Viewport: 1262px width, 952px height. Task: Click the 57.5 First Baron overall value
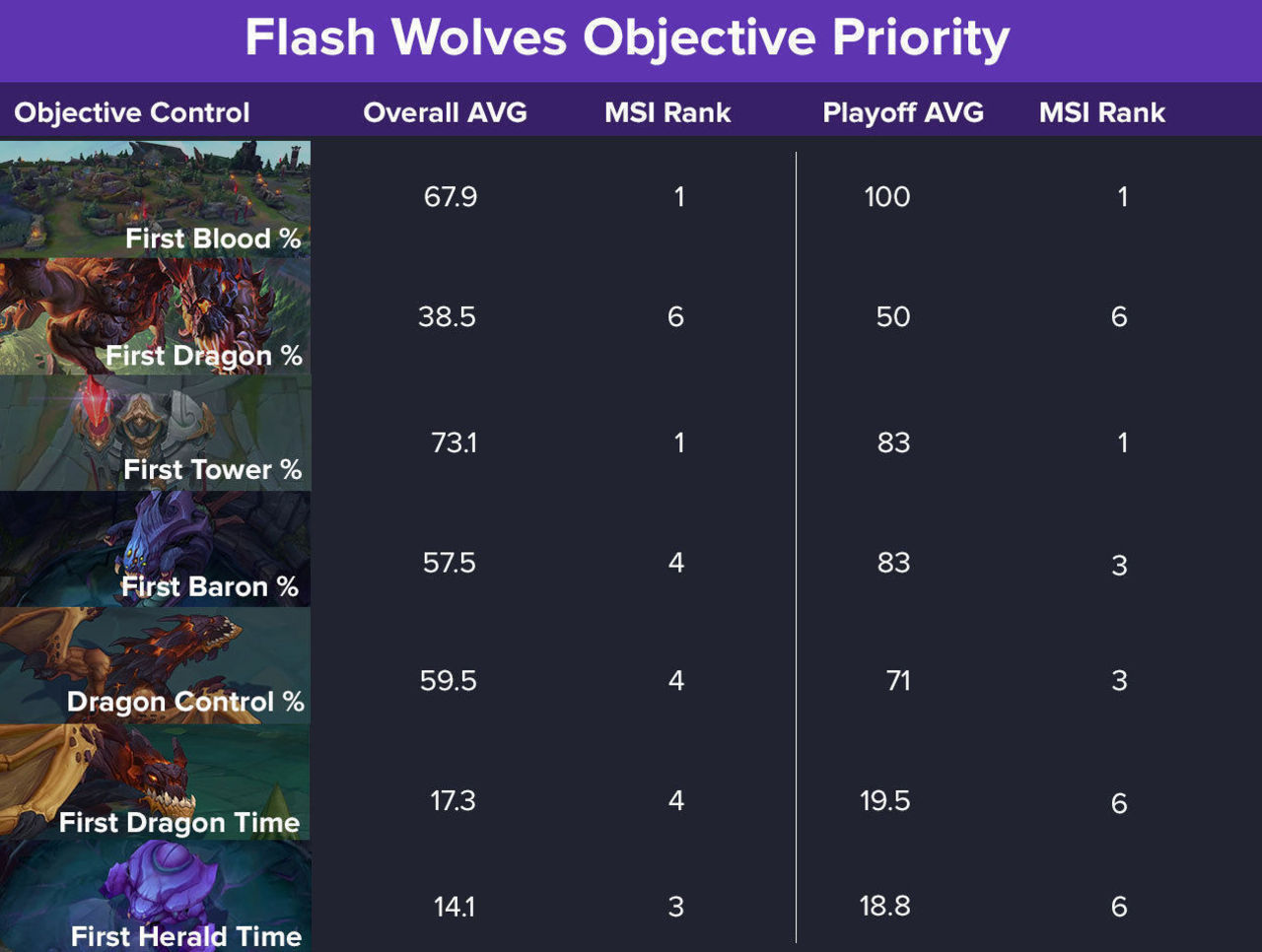(449, 563)
